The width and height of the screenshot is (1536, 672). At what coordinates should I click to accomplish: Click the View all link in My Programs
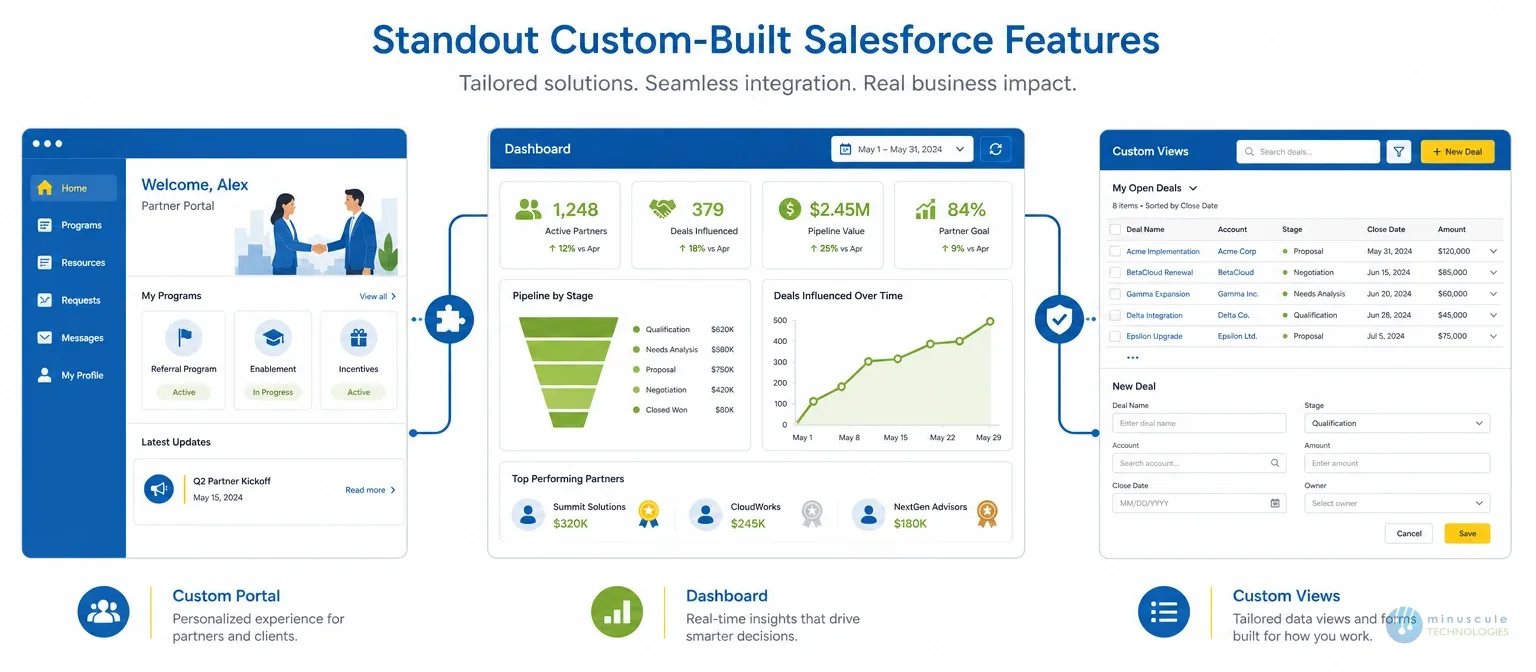click(378, 296)
